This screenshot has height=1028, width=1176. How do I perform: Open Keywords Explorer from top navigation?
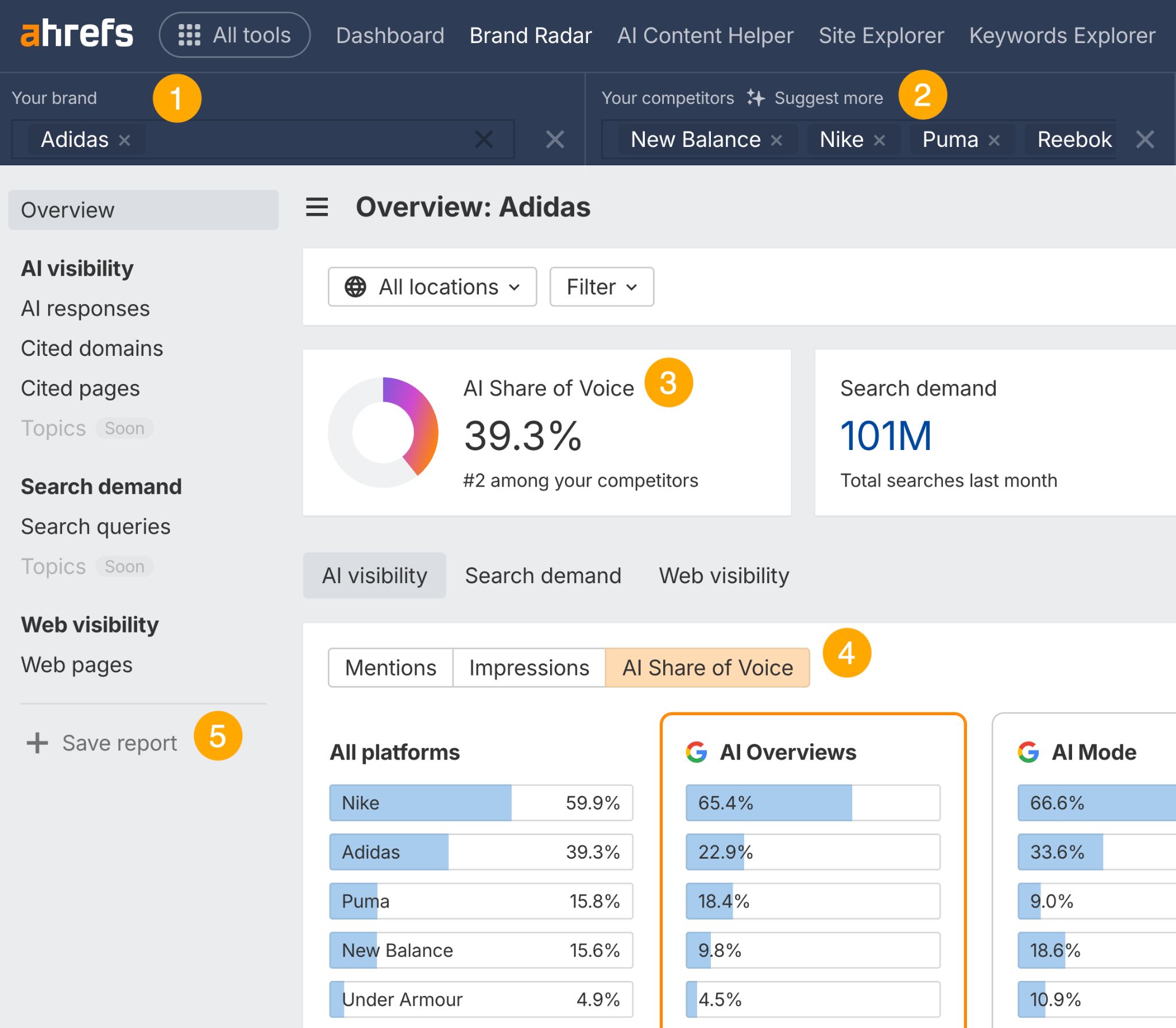tap(1061, 35)
